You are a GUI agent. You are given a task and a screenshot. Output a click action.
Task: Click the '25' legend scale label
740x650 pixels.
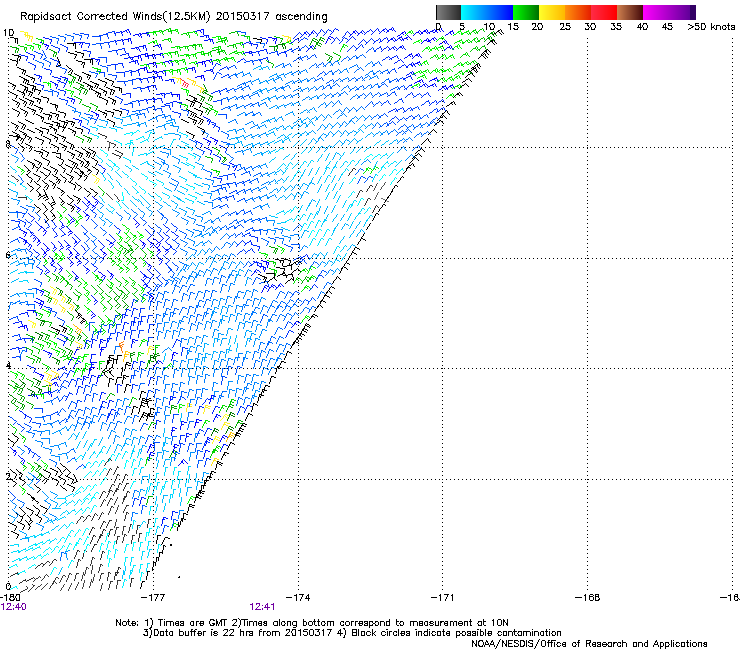coord(565,27)
